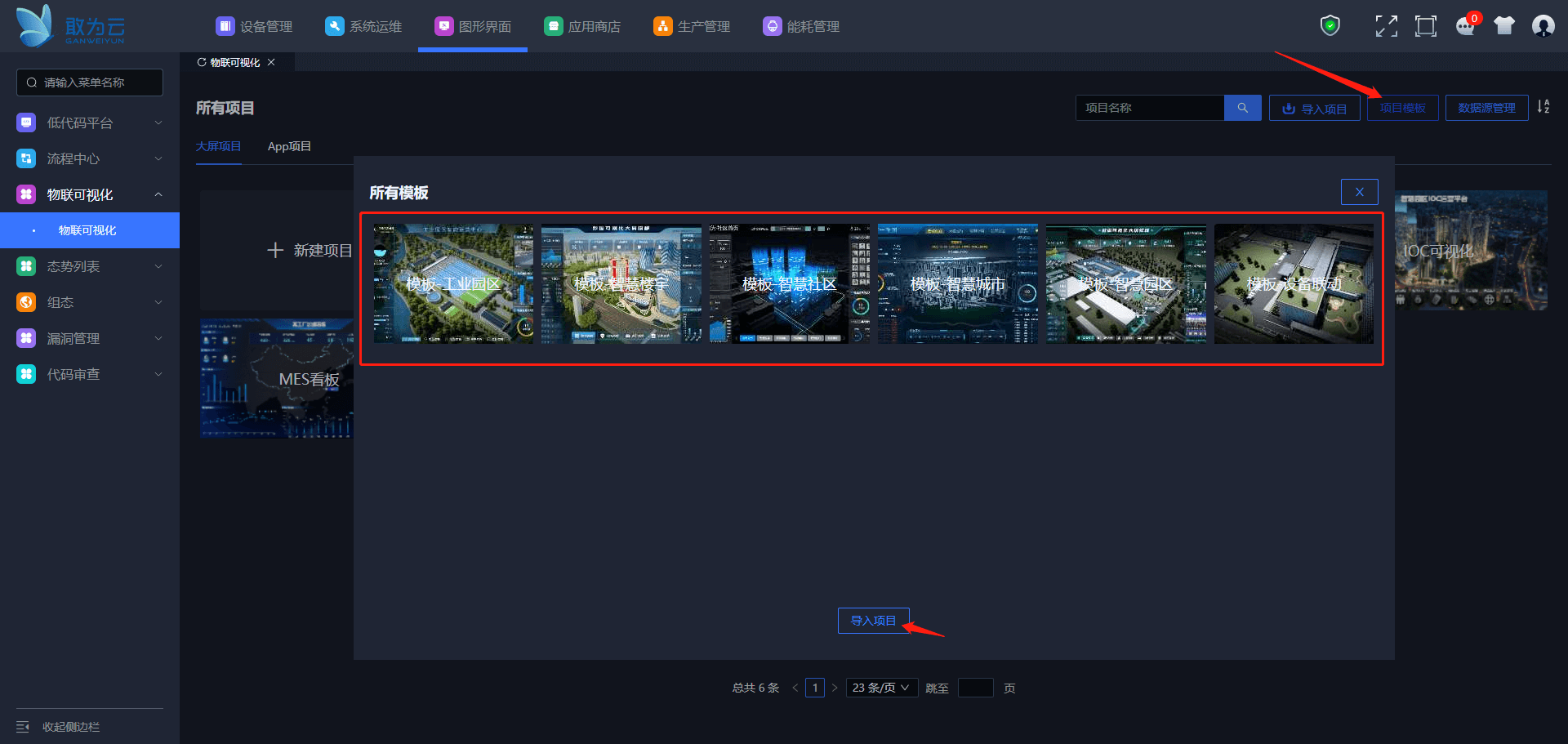The image size is (1568, 744).
Task: Switch to the App项目 tab
Action: [289, 146]
